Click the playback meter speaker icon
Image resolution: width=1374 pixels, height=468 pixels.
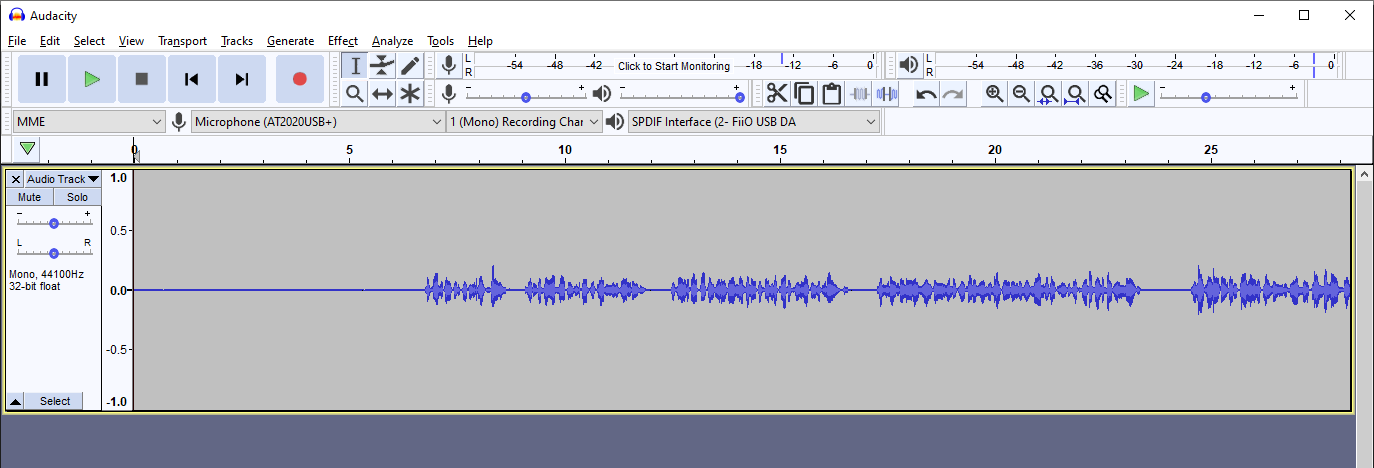[908, 66]
